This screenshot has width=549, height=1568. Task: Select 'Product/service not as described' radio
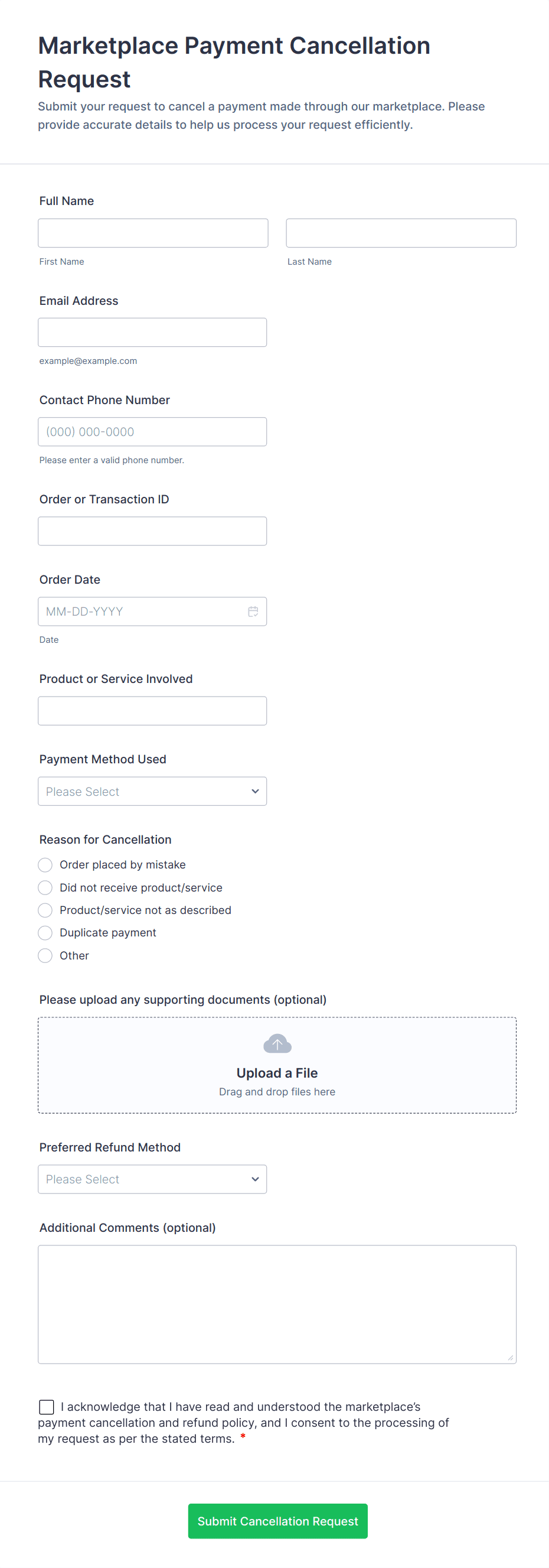pyautogui.click(x=45, y=910)
